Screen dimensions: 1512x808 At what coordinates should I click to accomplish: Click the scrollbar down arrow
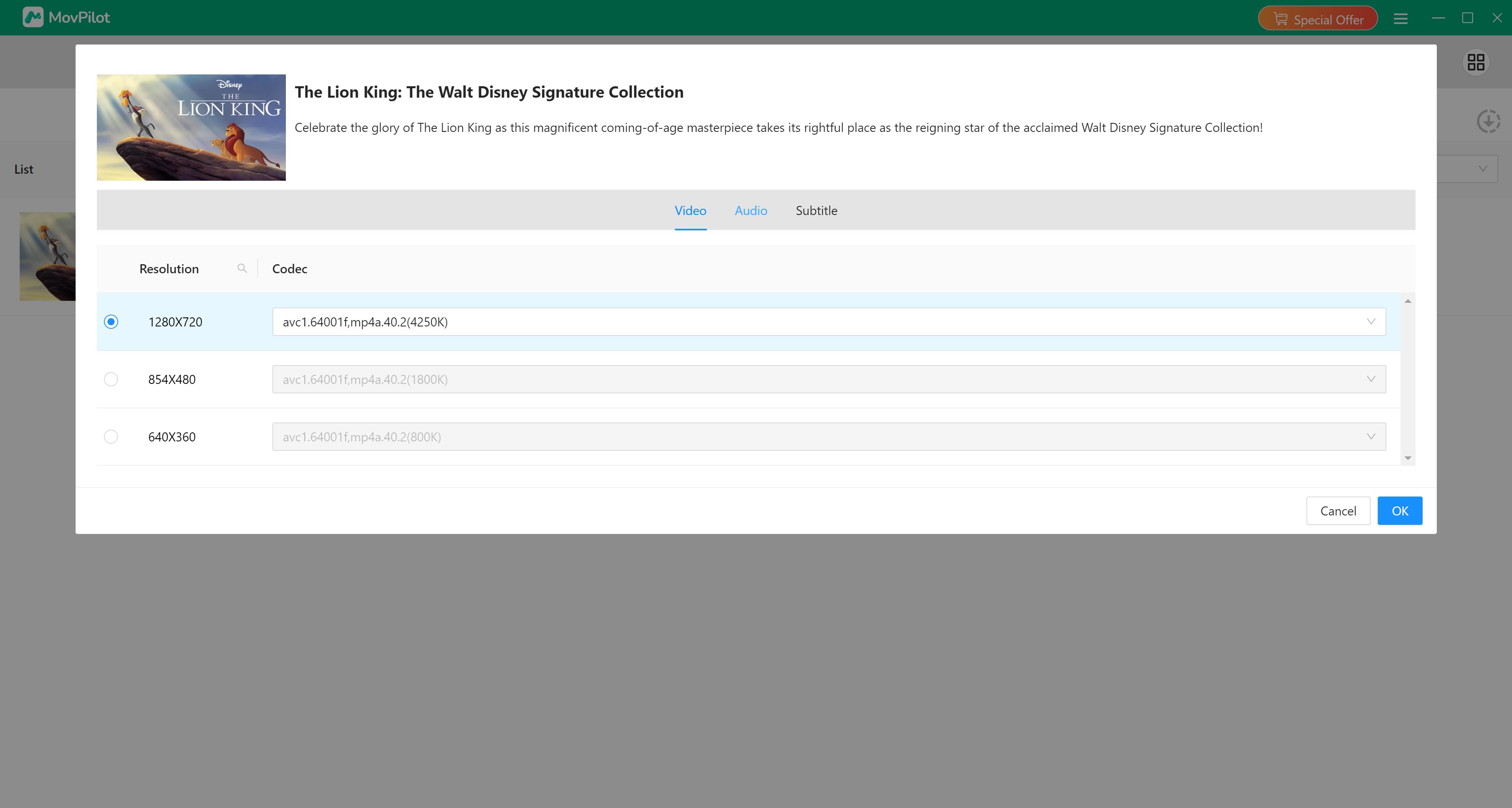[x=1408, y=458]
